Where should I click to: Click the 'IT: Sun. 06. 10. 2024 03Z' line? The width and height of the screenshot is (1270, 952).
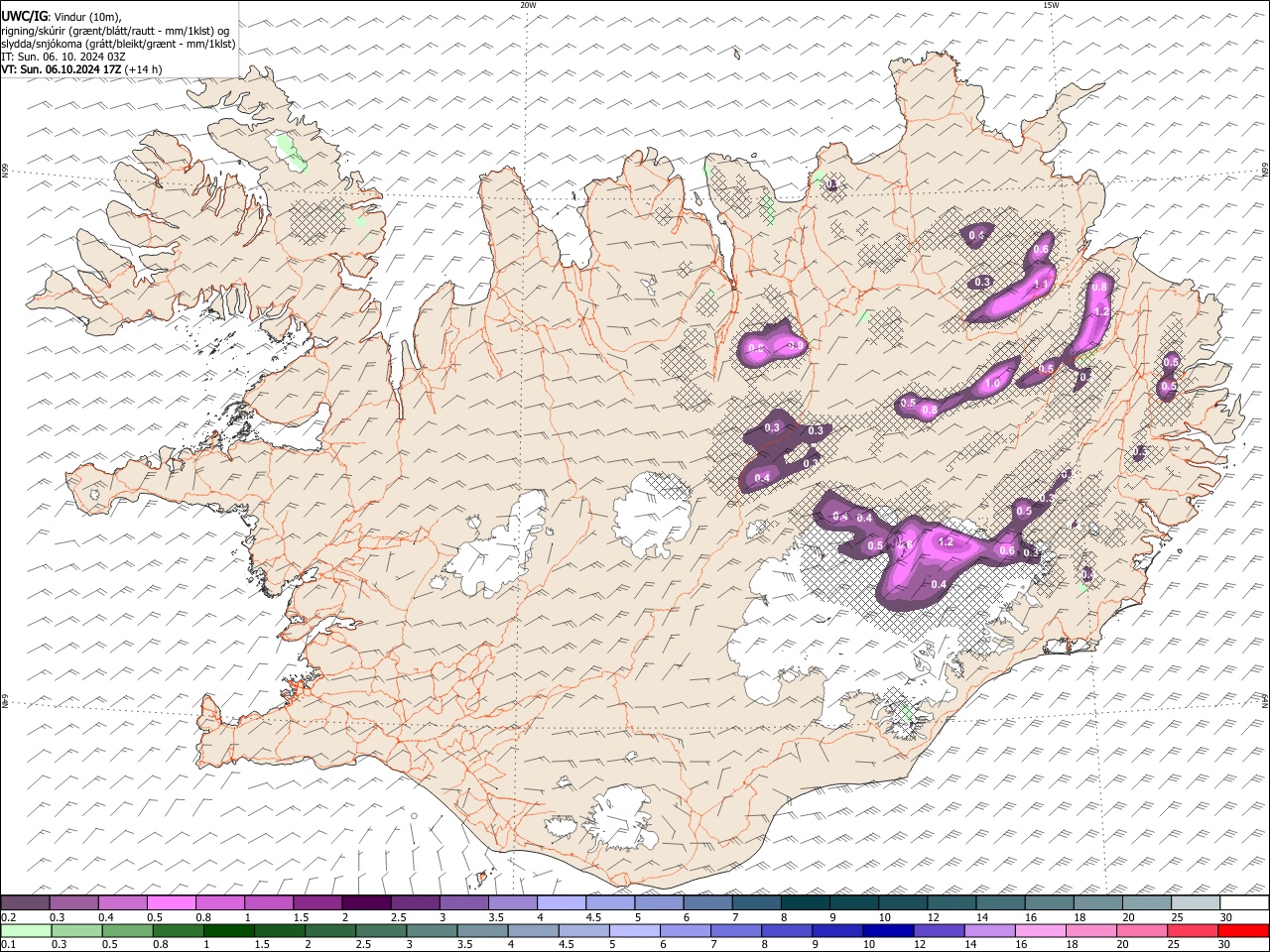point(63,57)
